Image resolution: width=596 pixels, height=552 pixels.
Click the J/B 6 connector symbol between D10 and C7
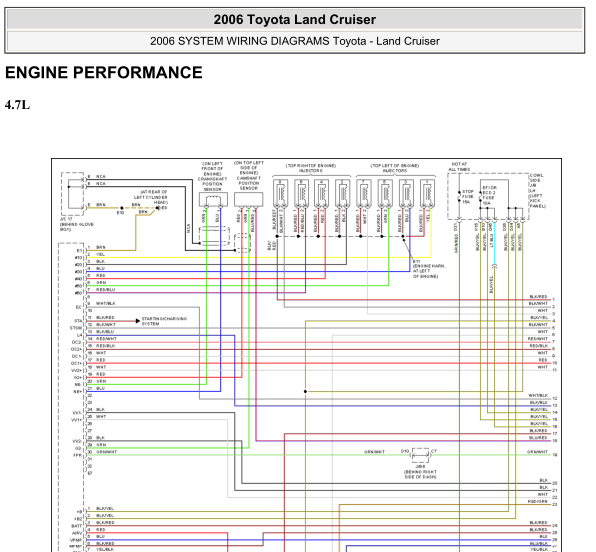click(420, 455)
